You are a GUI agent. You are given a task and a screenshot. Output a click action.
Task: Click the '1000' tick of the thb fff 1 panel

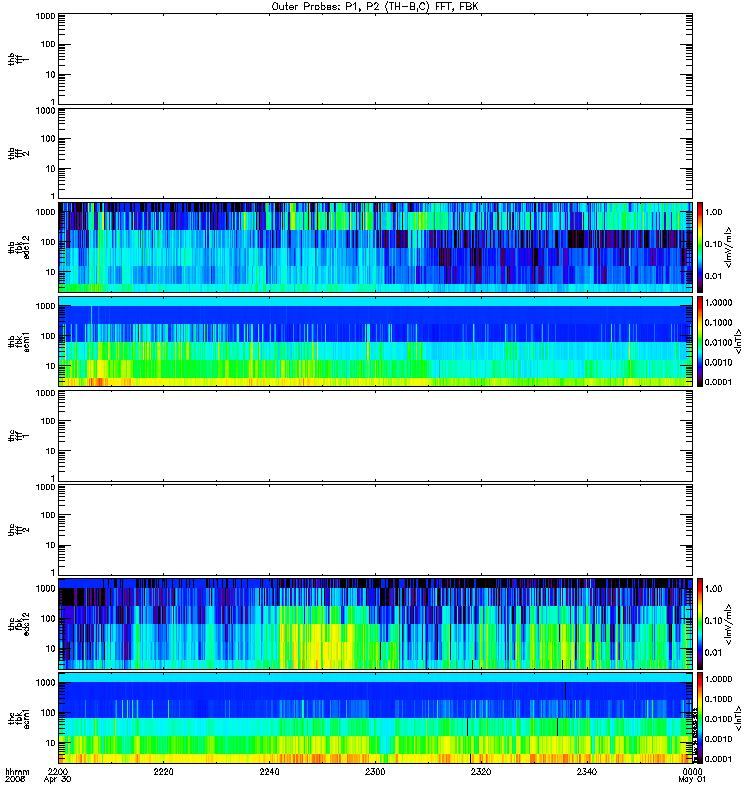[x=45, y=16]
